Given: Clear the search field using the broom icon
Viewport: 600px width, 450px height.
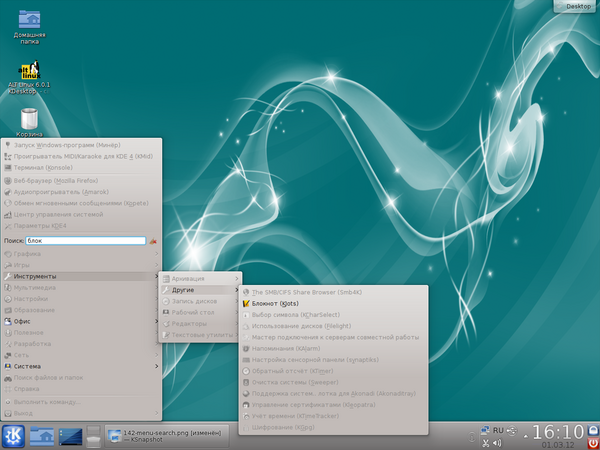Looking at the screenshot, I should click(153, 241).
